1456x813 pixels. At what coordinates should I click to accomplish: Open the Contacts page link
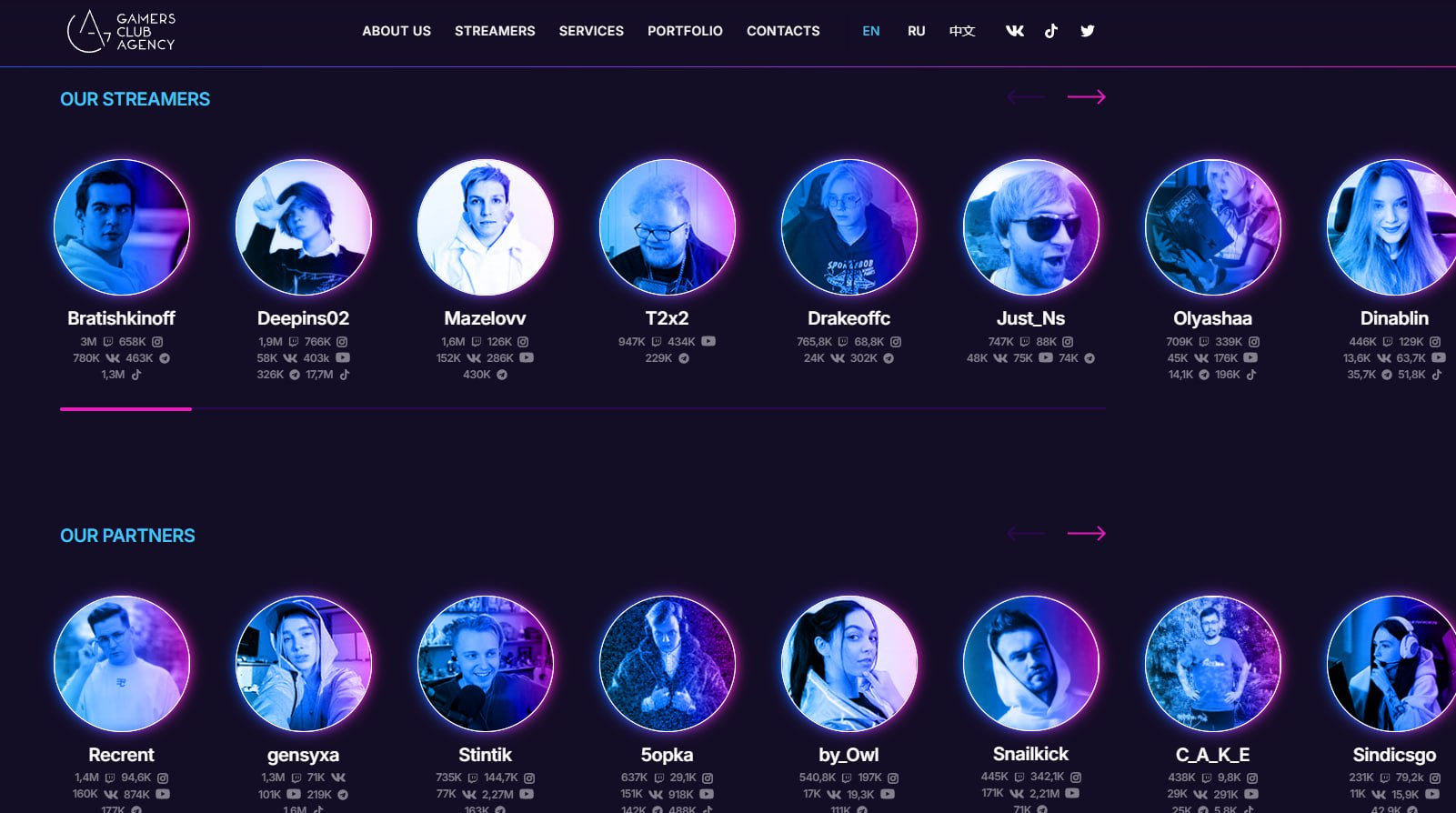pyautogui.click(x=783, y=31)
